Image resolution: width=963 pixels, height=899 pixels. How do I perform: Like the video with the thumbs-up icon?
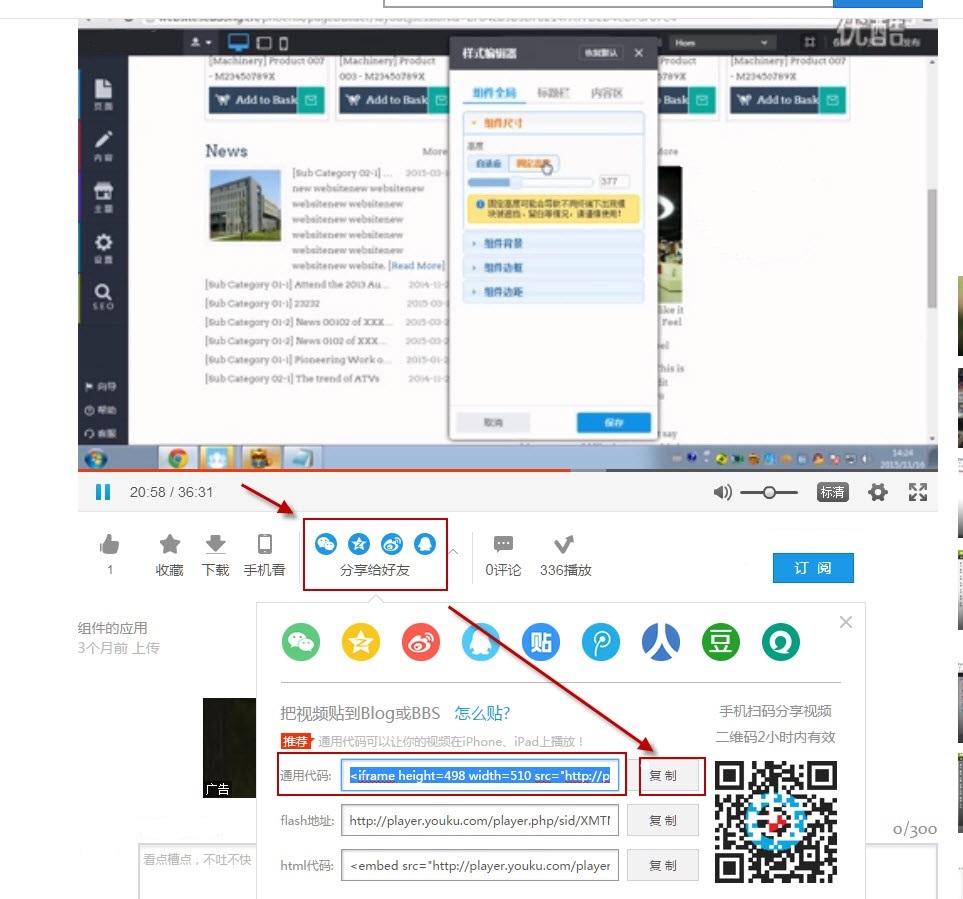(110, 545)
